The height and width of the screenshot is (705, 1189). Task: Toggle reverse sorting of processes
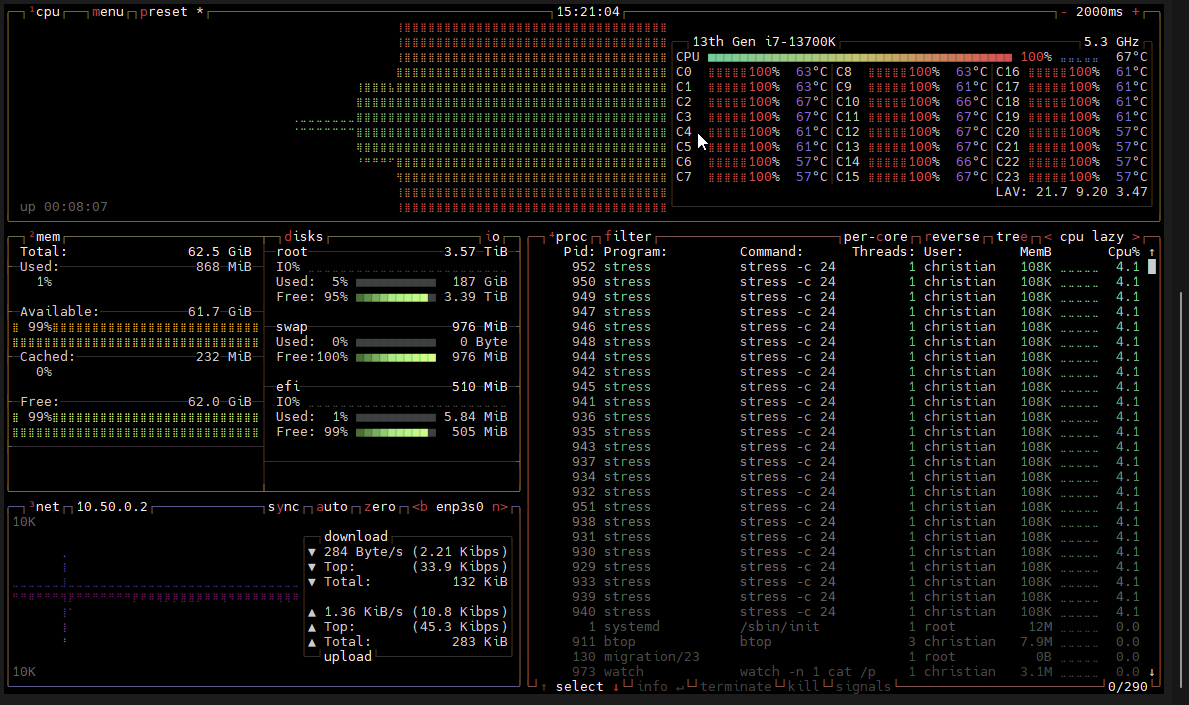pyautogui.click(x=952, y=237)
